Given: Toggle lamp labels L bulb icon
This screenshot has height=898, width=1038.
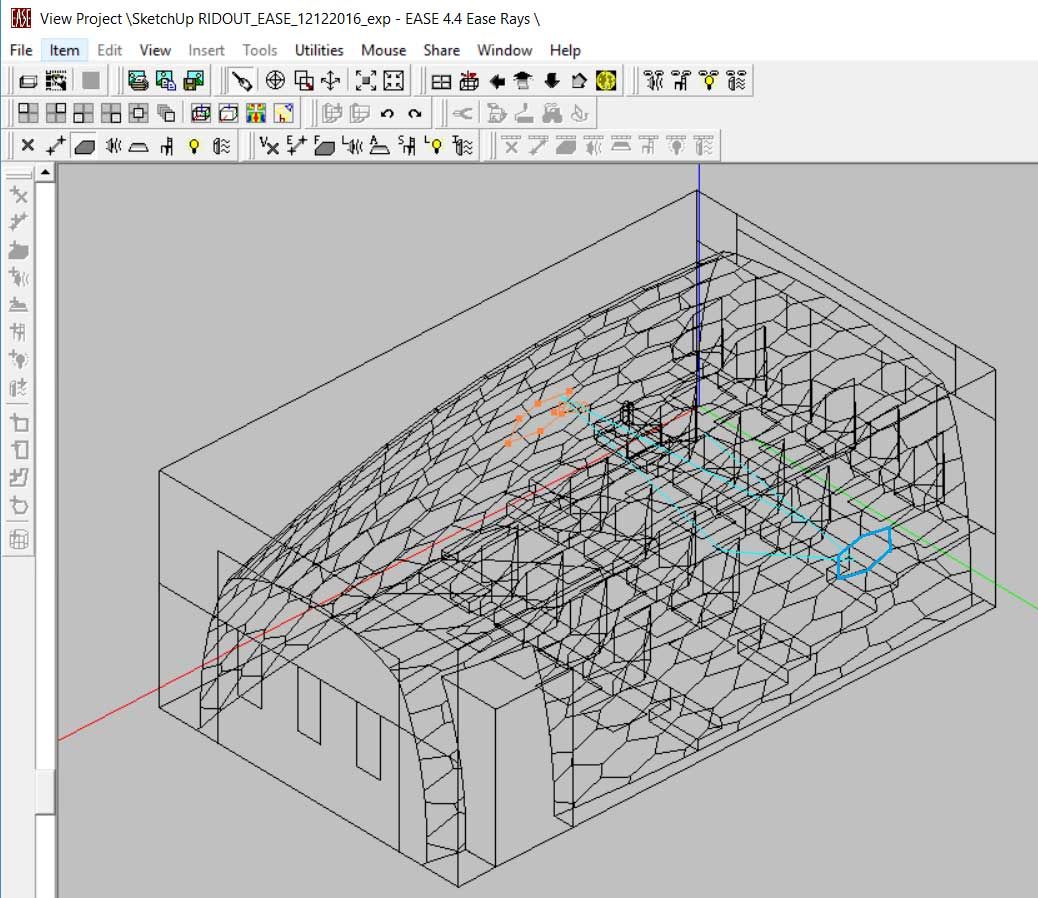Looking at the screenshot, I should tap(434, 146).
